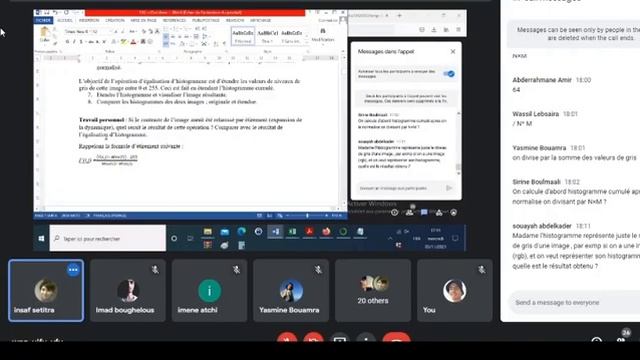Expand the hidden system tray icons chevron
The height and width of the screenshot is (360, 640).
click(x=390, y=238)
